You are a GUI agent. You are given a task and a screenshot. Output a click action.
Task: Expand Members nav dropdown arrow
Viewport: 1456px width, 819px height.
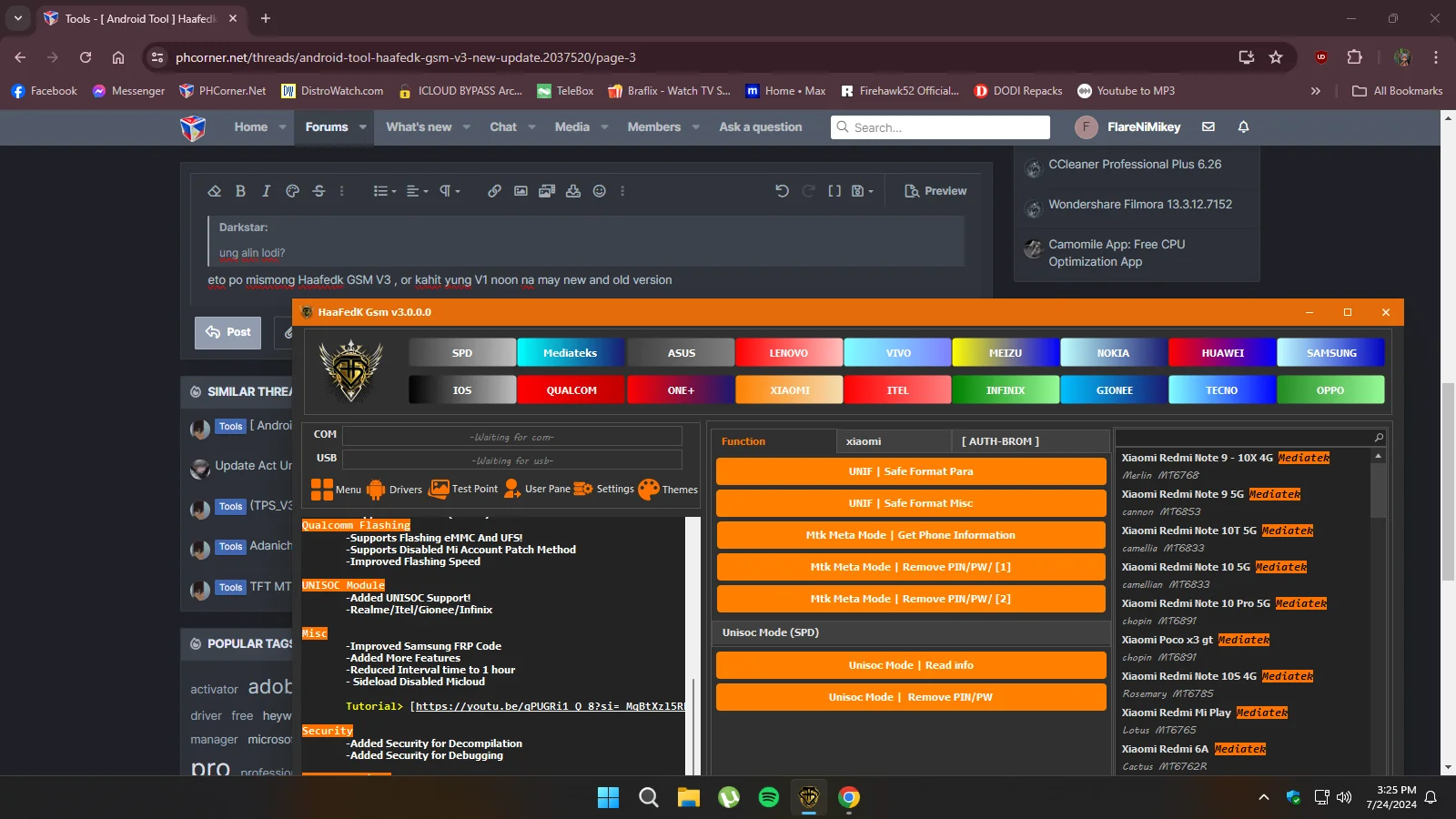point(696,127)
